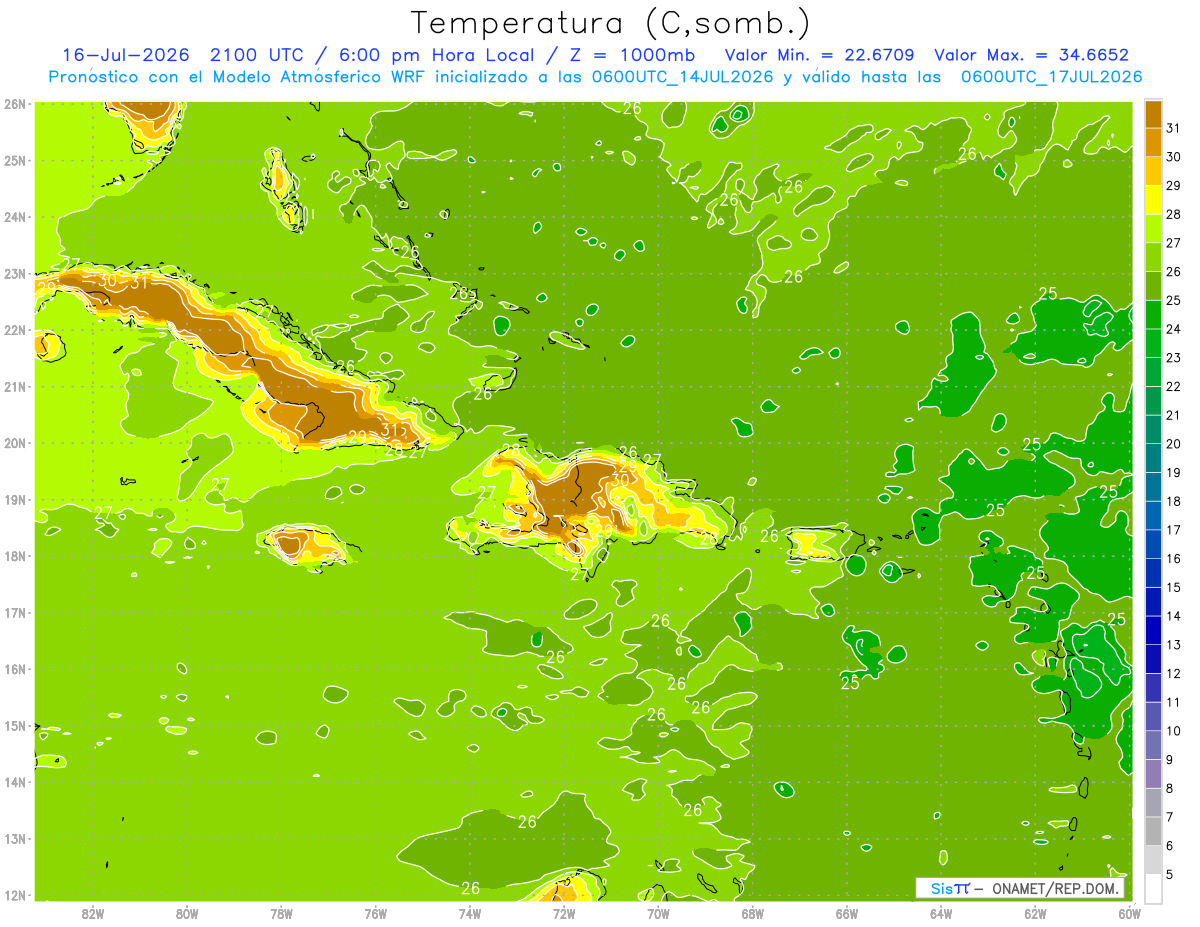Viewport: 1200px width, 927px height.
Task: Click the "76W" longitude axis label
Action: coord(375,913)
